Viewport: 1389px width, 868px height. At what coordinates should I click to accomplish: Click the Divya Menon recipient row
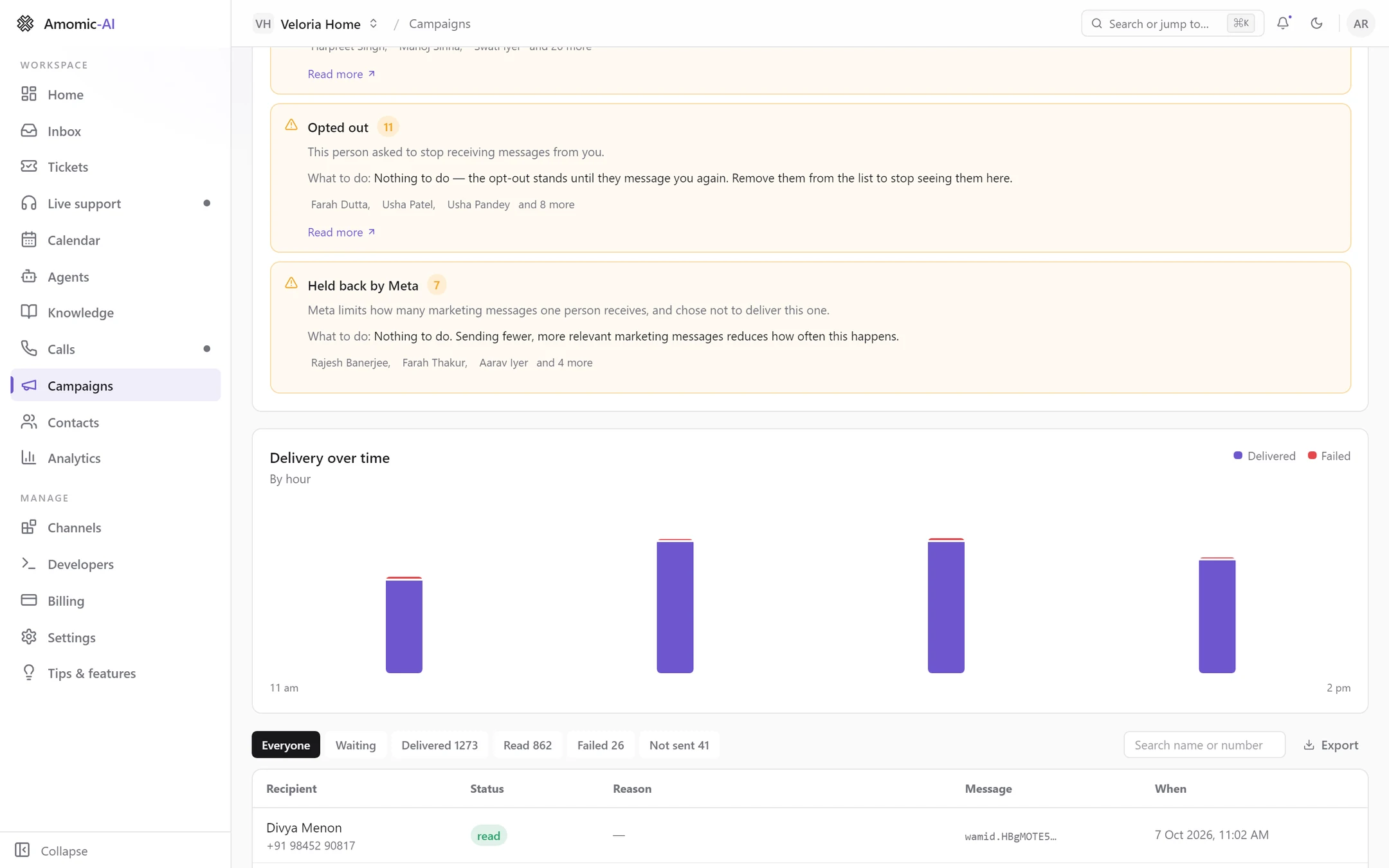click(x=810, y=836)
